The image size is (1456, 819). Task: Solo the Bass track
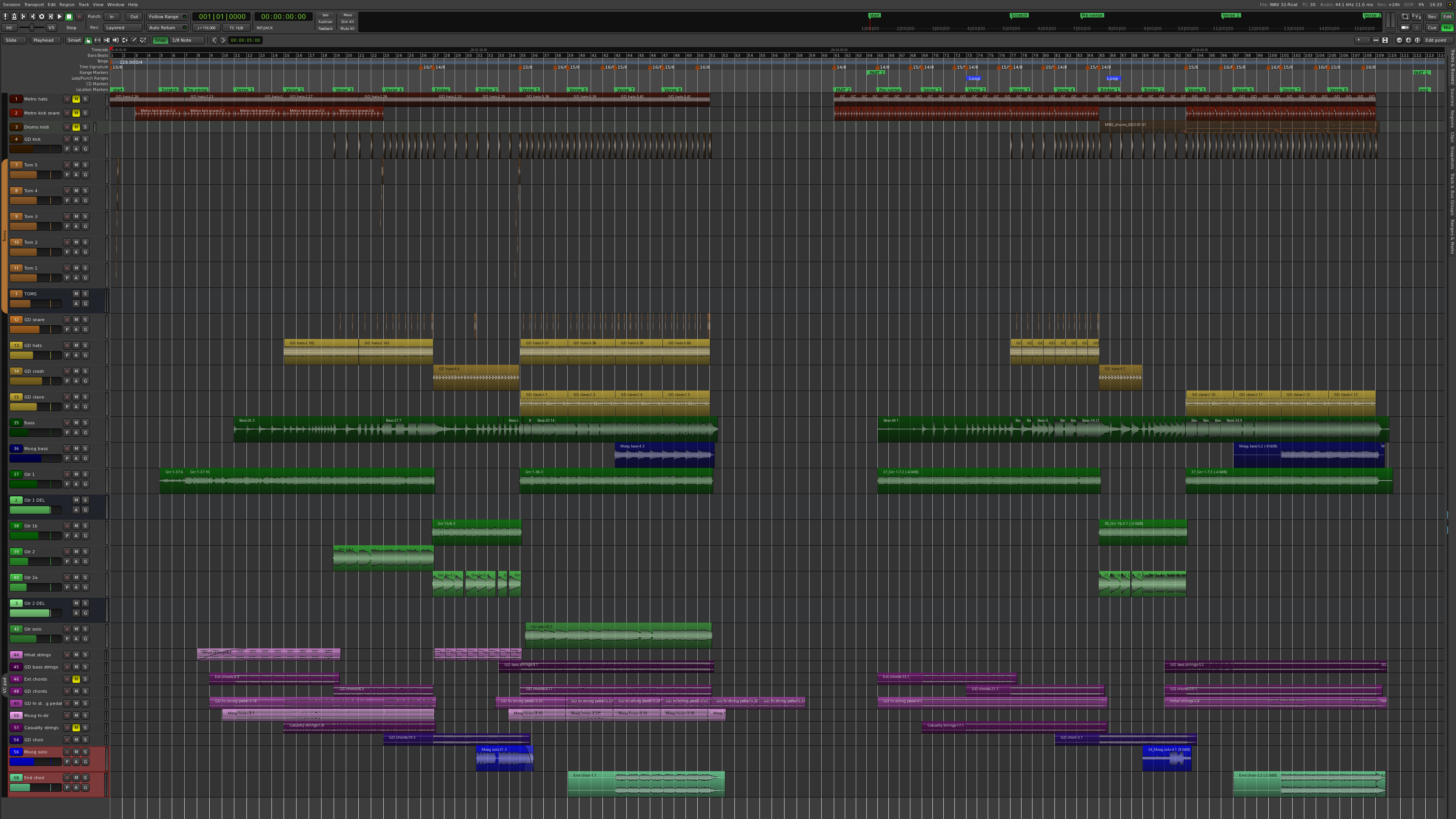pos(85,423)
